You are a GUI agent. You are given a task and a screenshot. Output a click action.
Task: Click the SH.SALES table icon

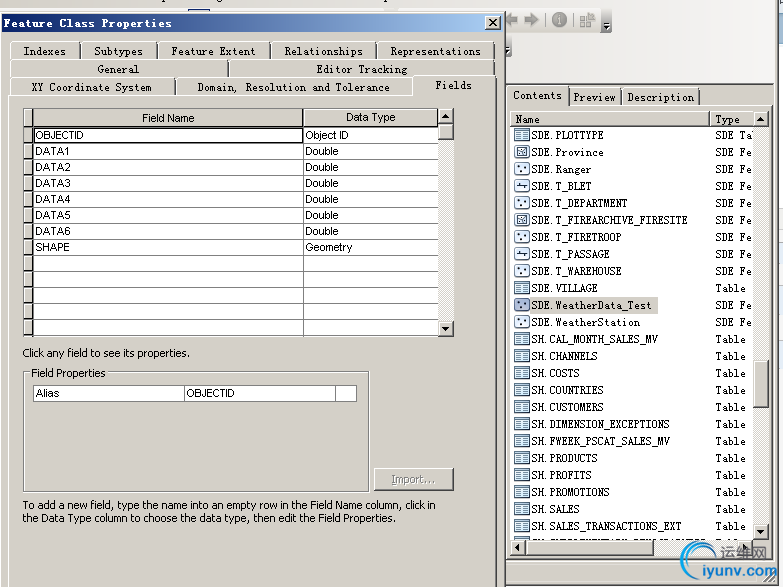point(522,509)
